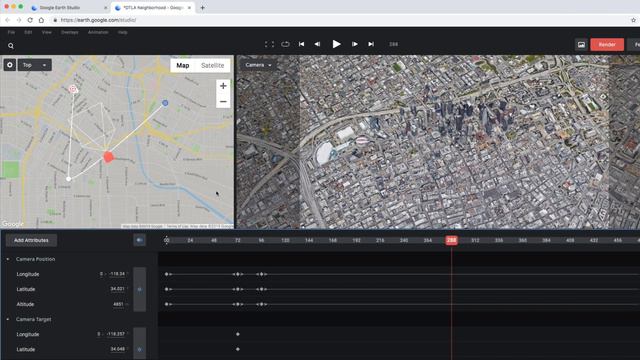Switch to the Google Earth Studio tab
This screenshot has height=360, width=640.
[x=69, y=8]
